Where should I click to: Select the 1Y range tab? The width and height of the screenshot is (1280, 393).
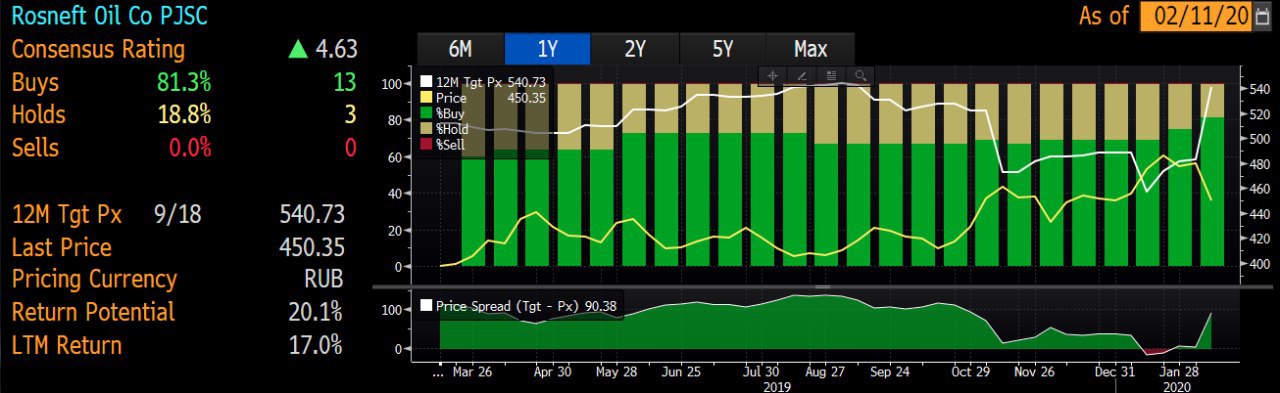pos(548,48)
